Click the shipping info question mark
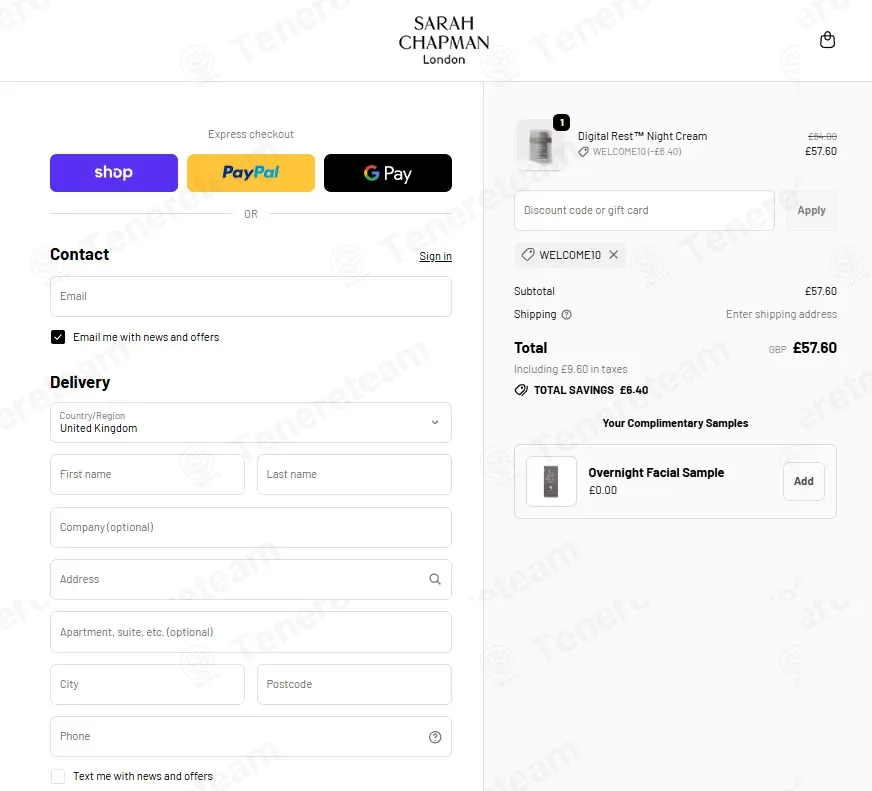The image size is (872, 791). coord(566,315)
